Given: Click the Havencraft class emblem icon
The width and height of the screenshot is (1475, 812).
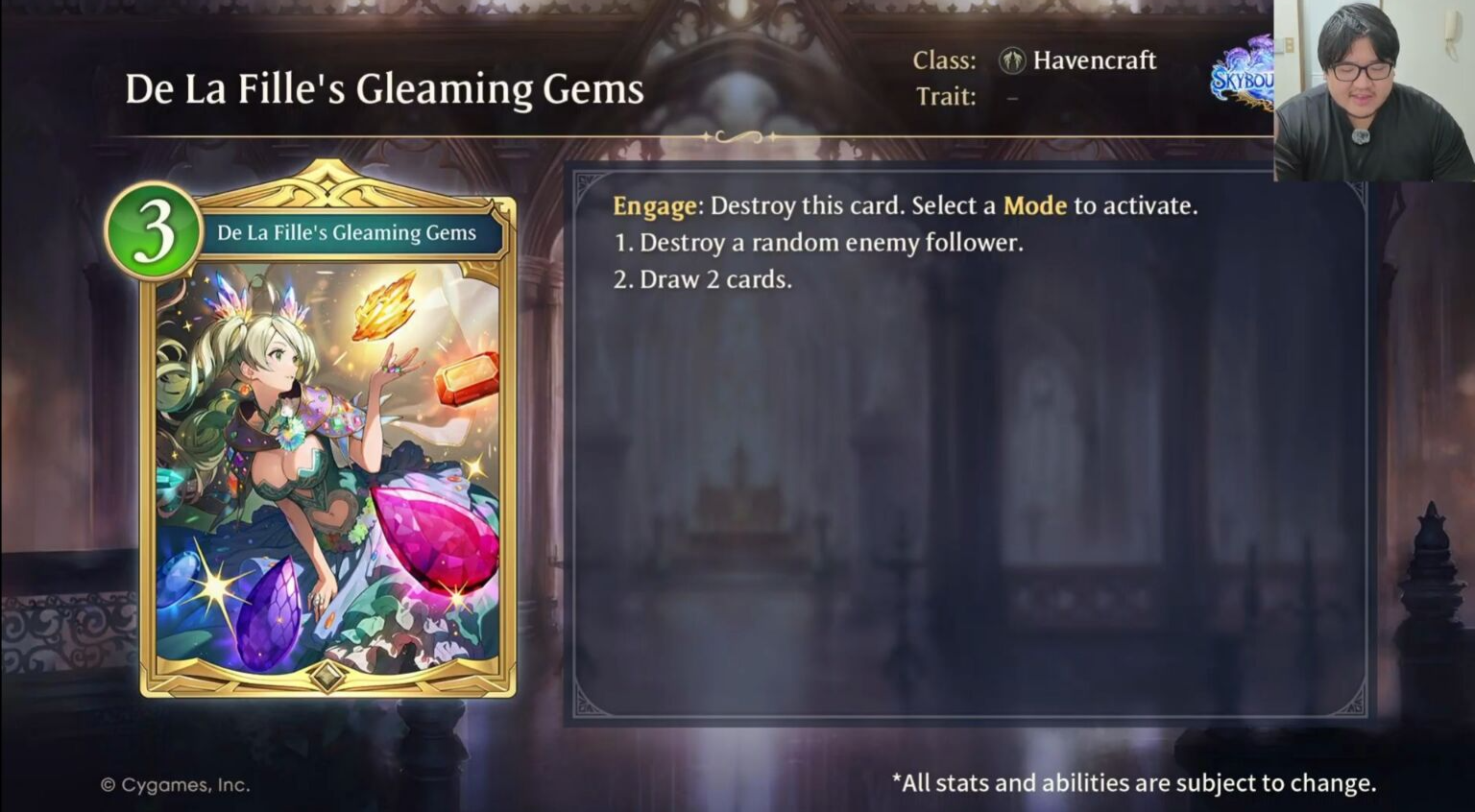Looking at the screenshot, I should pos(1011,60).
